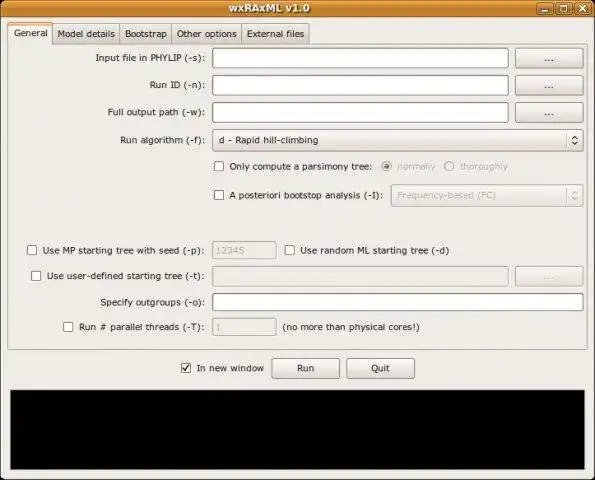Open the Frequency-based (FC) dropdown
The height and width of the screenshot is (480, 595).
click(487, 195)
